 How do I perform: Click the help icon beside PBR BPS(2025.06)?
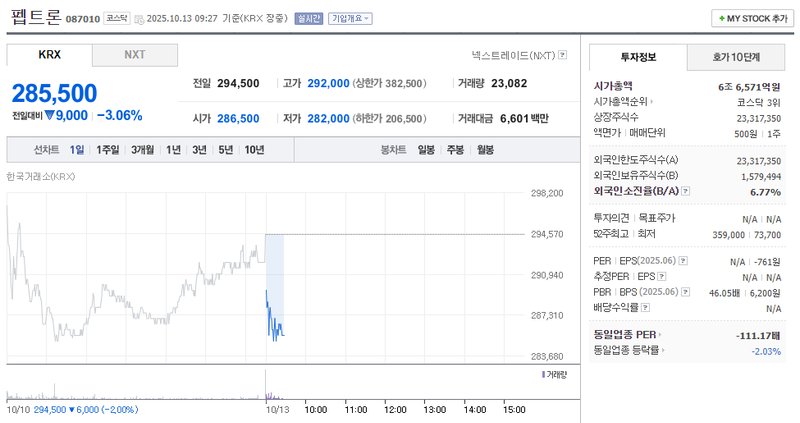click(683, 291)
